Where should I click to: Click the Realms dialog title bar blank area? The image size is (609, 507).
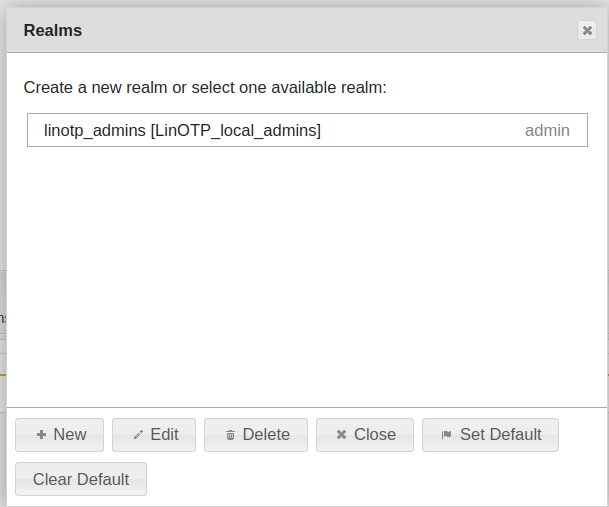320,31
